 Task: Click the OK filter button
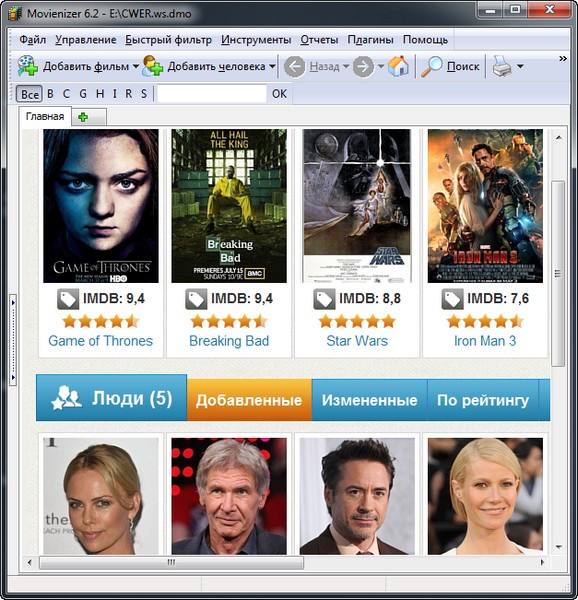click(x=279, y=94)
